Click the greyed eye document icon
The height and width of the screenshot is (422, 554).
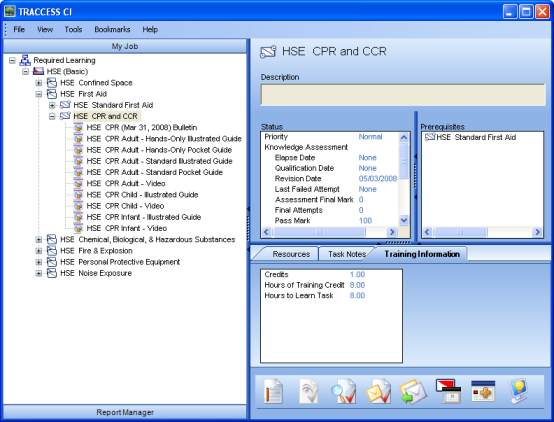(308, 391)
